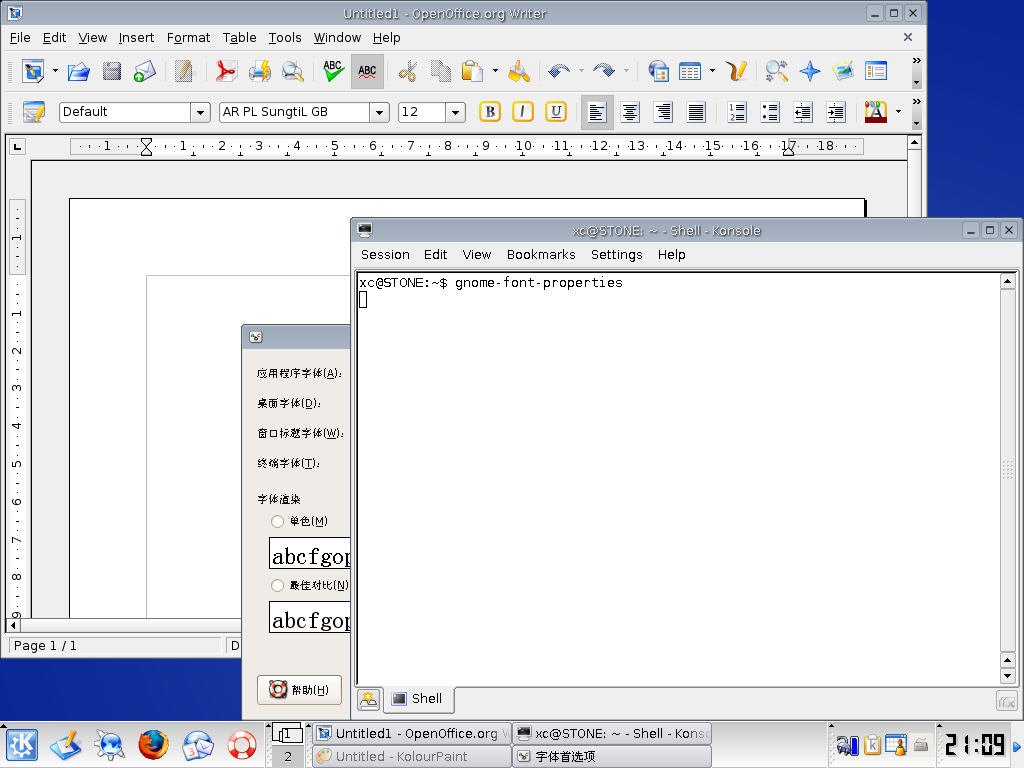Switch to 字体首选项 taskbar button

pyautogui.click(x=612, y=756)
